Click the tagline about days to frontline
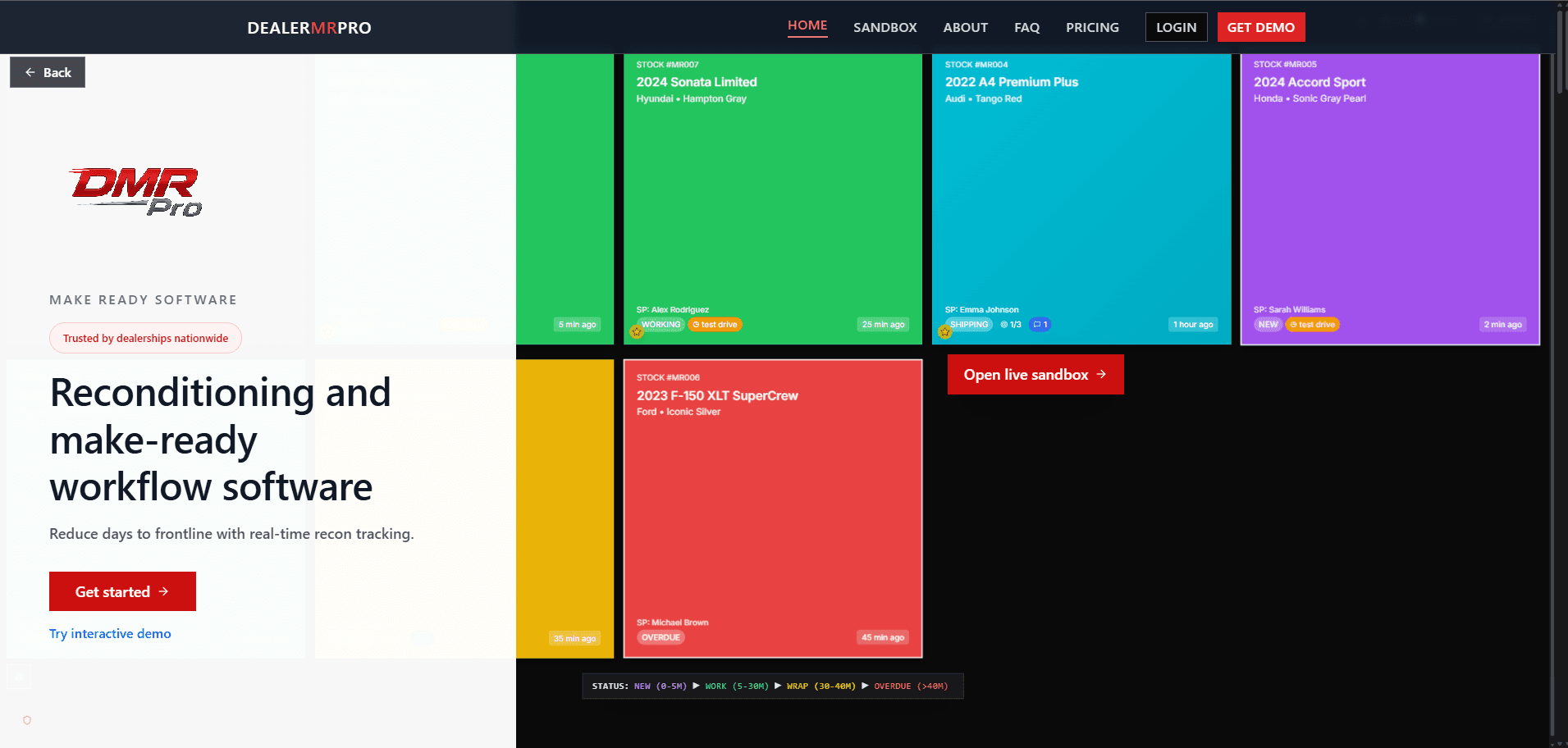 231,534
